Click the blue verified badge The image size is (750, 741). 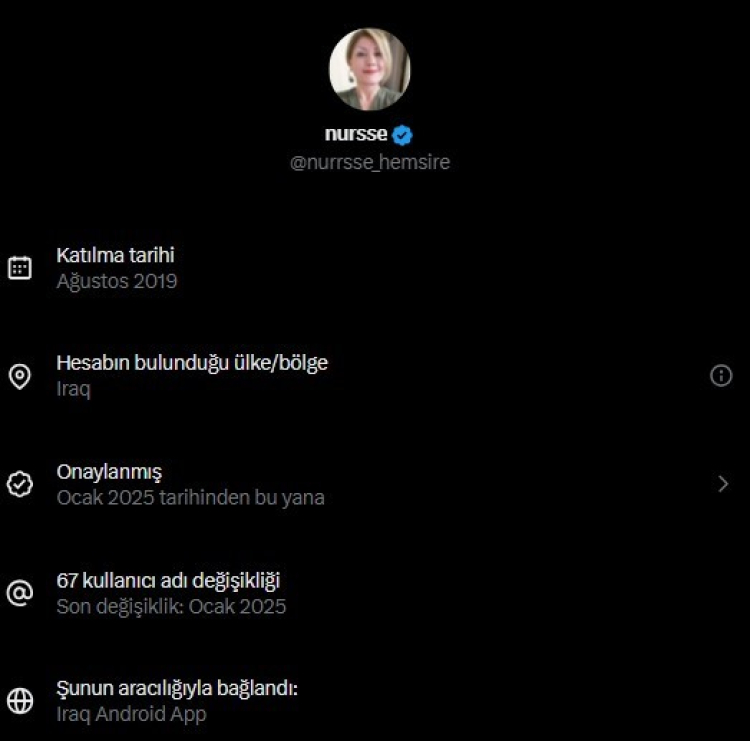pyautogui.click(x=402, y=135)
